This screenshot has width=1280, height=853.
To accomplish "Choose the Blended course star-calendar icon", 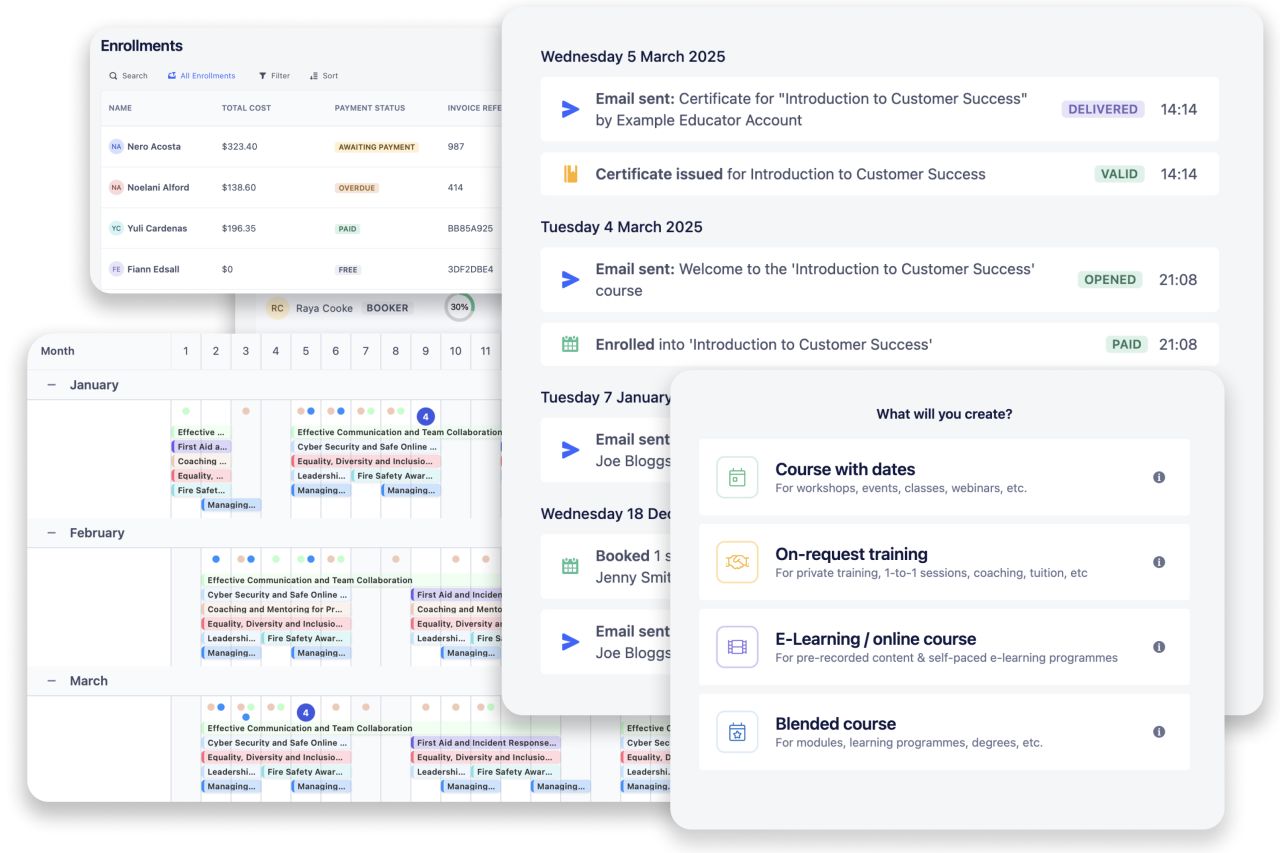I will pos(737,732).
